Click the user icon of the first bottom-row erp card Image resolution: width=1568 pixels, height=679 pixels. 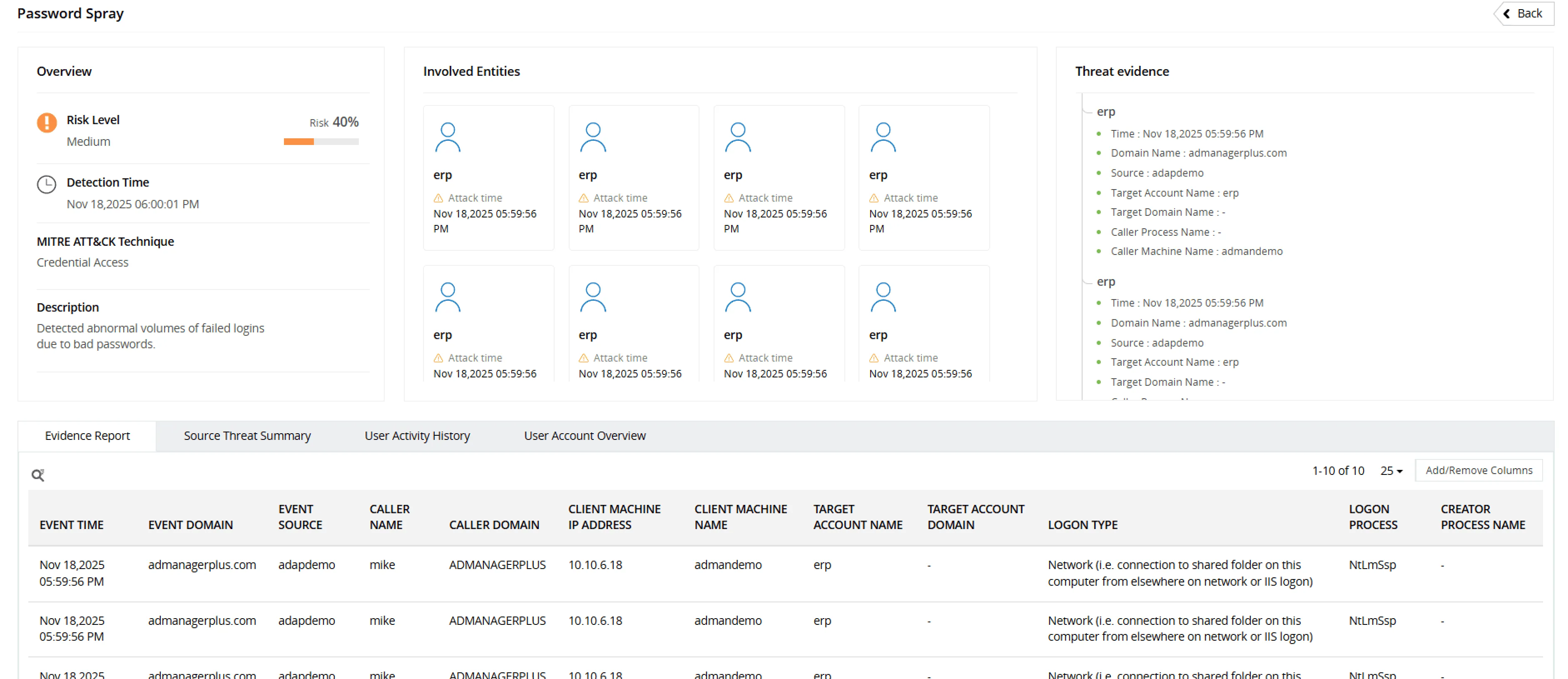coord(448,297)
